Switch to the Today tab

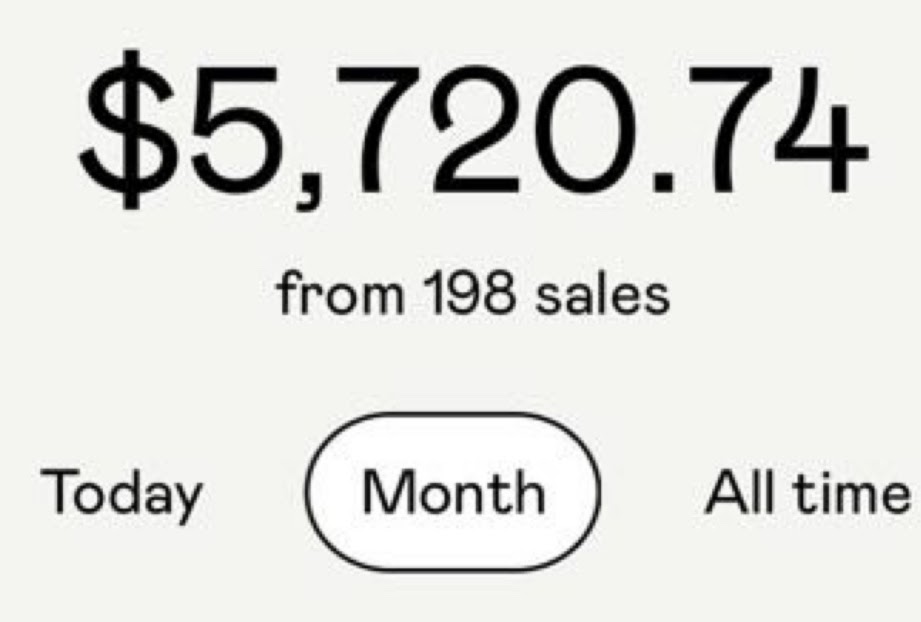(121, 494)
